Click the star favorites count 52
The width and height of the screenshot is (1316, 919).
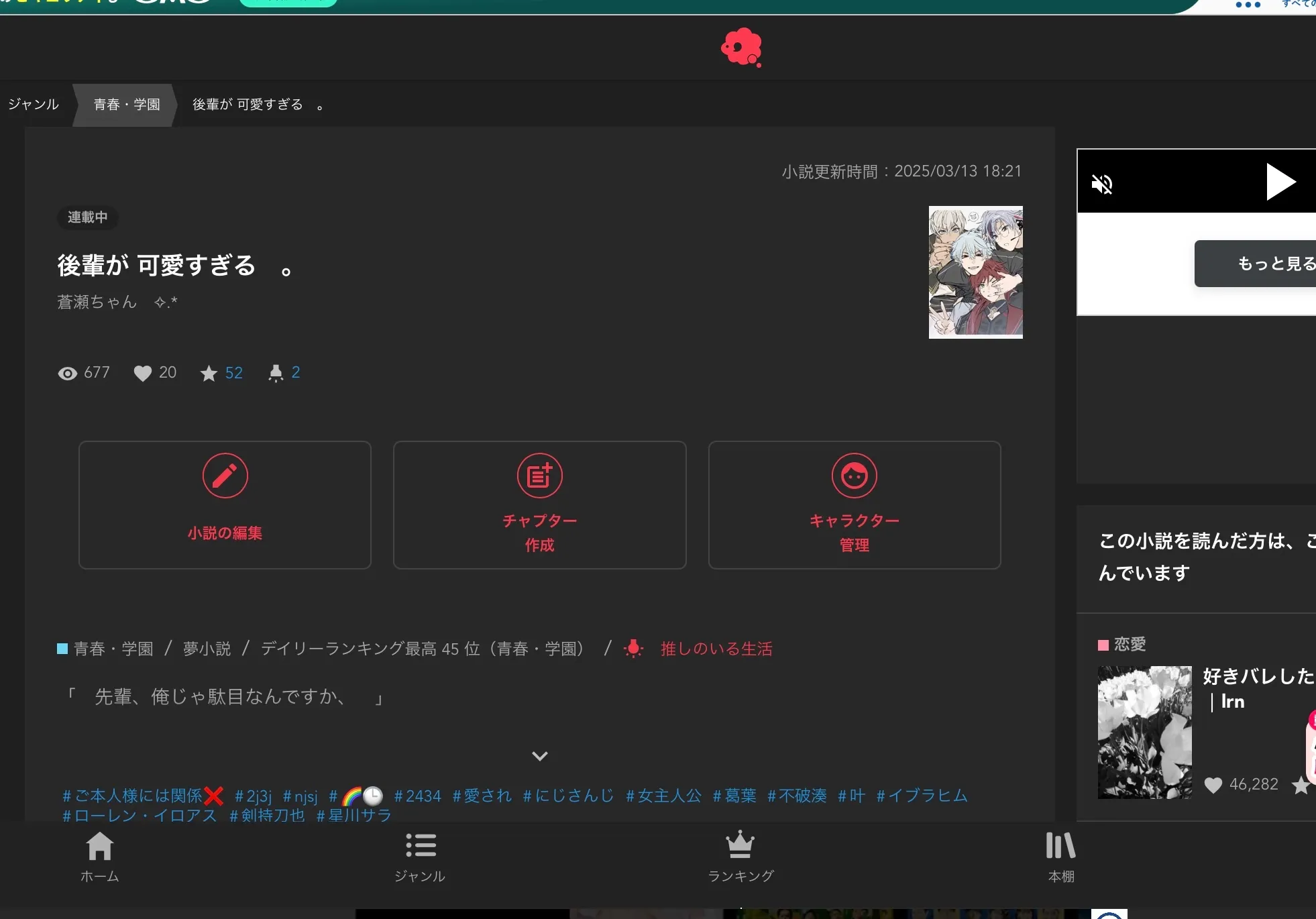[x=233, y=373]
